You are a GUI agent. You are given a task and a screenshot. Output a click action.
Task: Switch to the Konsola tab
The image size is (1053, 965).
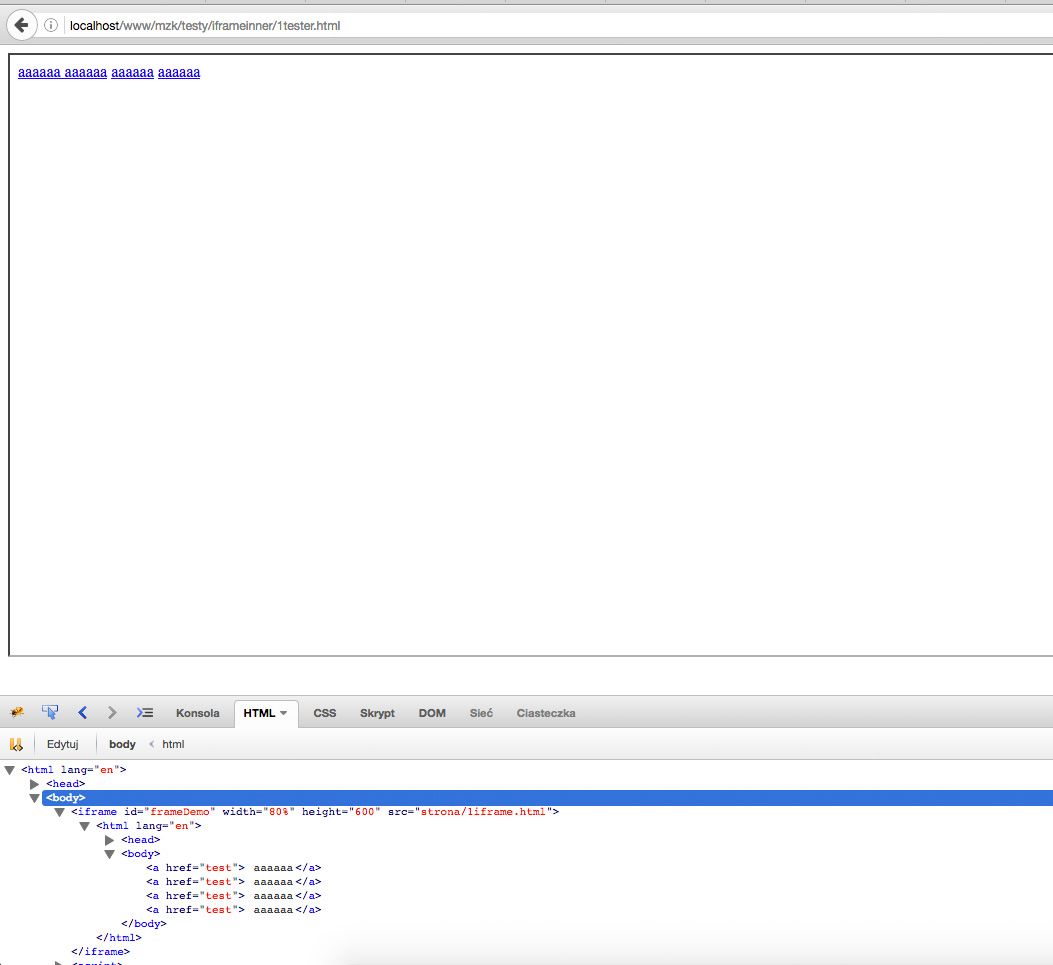coord(197,713)
